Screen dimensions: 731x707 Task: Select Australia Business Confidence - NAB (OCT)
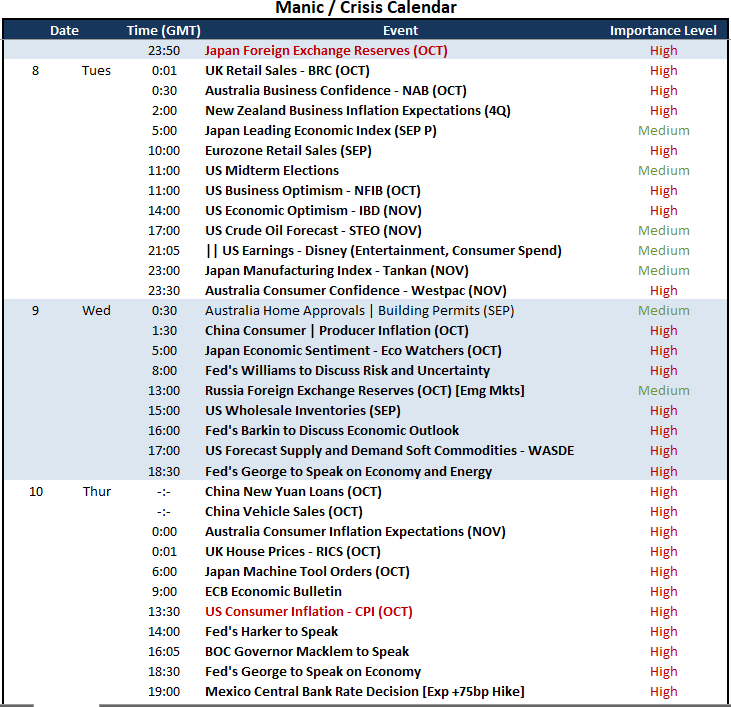[x=336, y=90]
